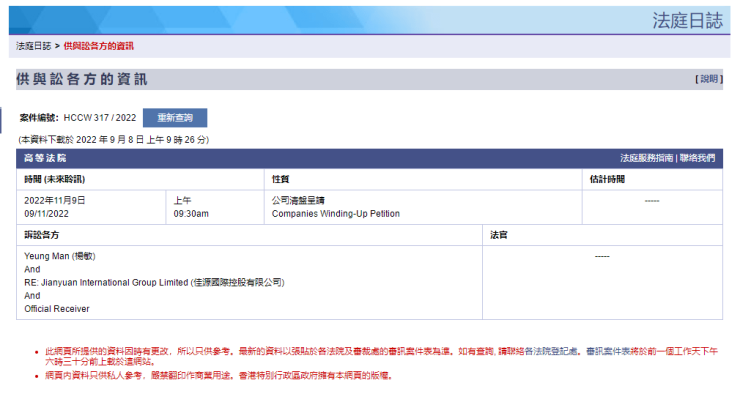Click the 供與訟各方的資訊 page heading
Screen dimensions: 740x402
coord(82,79)
